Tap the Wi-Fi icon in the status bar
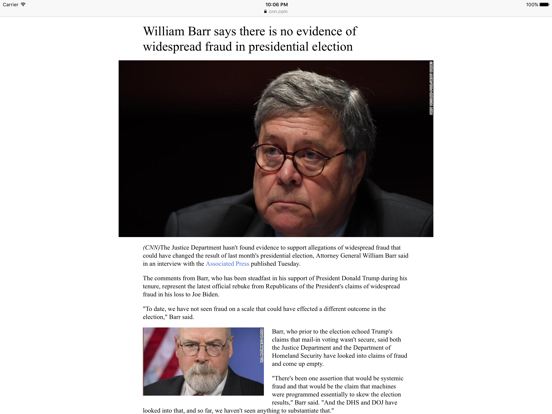 (23, 5)
